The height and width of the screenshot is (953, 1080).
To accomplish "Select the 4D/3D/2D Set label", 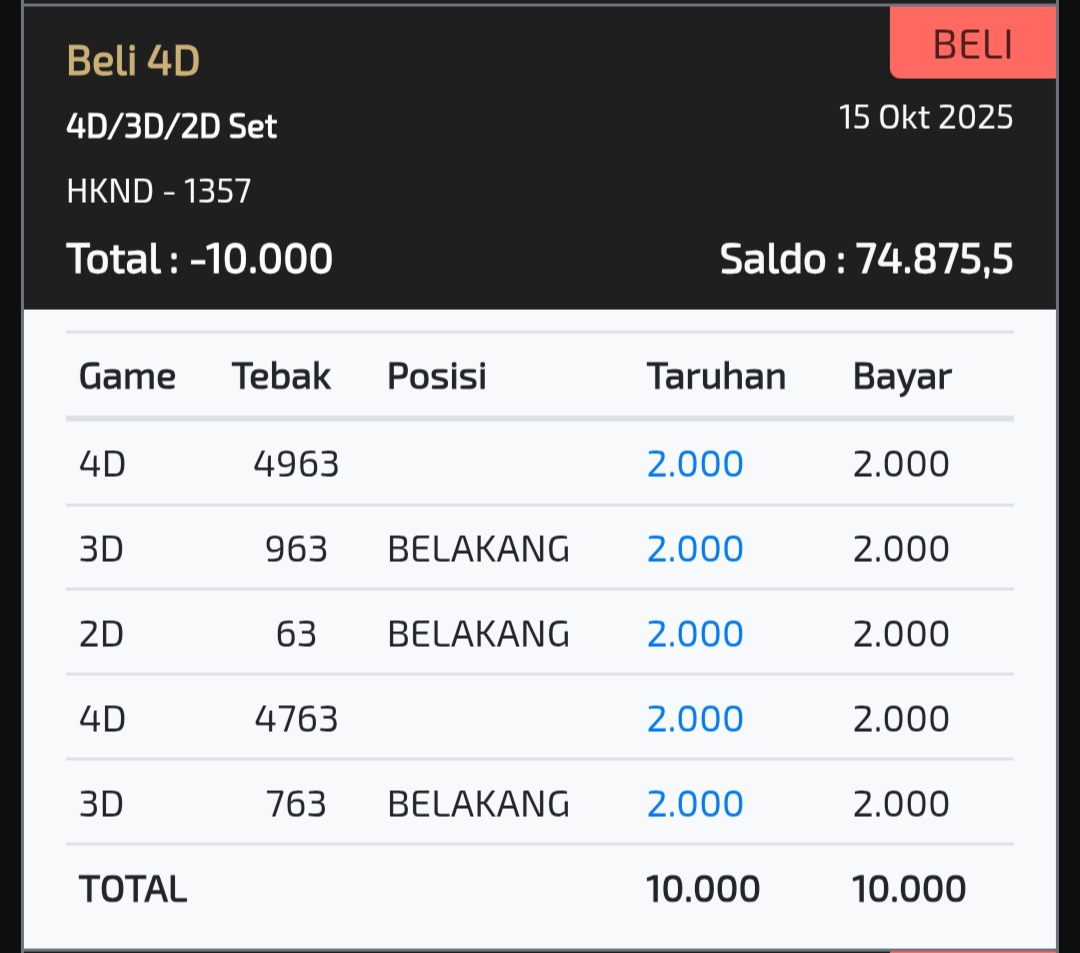I will tap(171, 127).
